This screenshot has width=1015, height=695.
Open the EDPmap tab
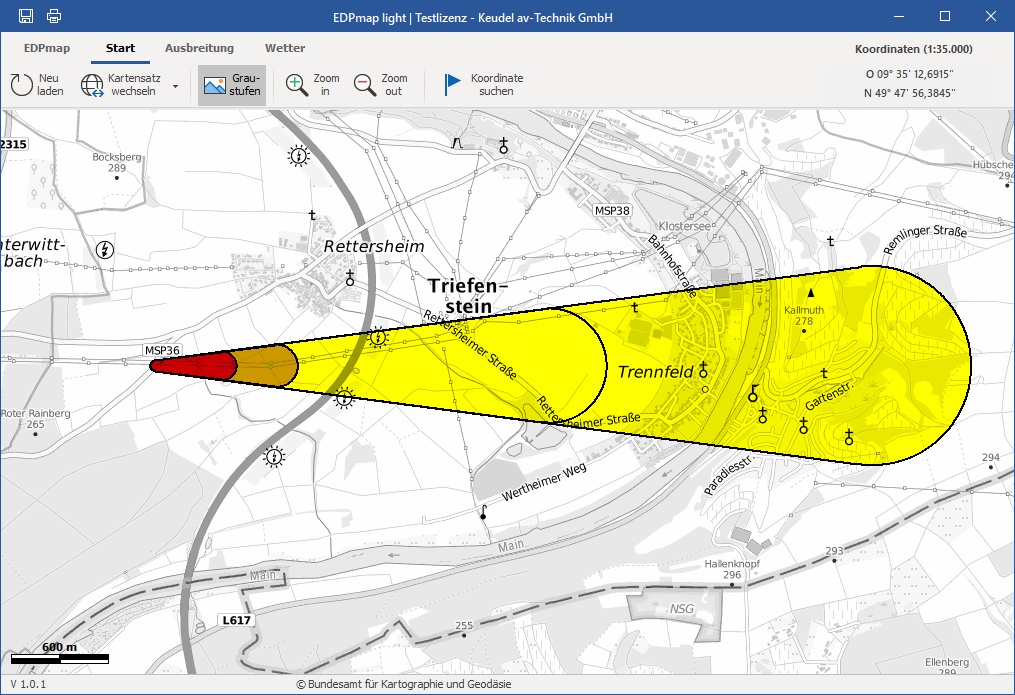click(x=47, y=48)
